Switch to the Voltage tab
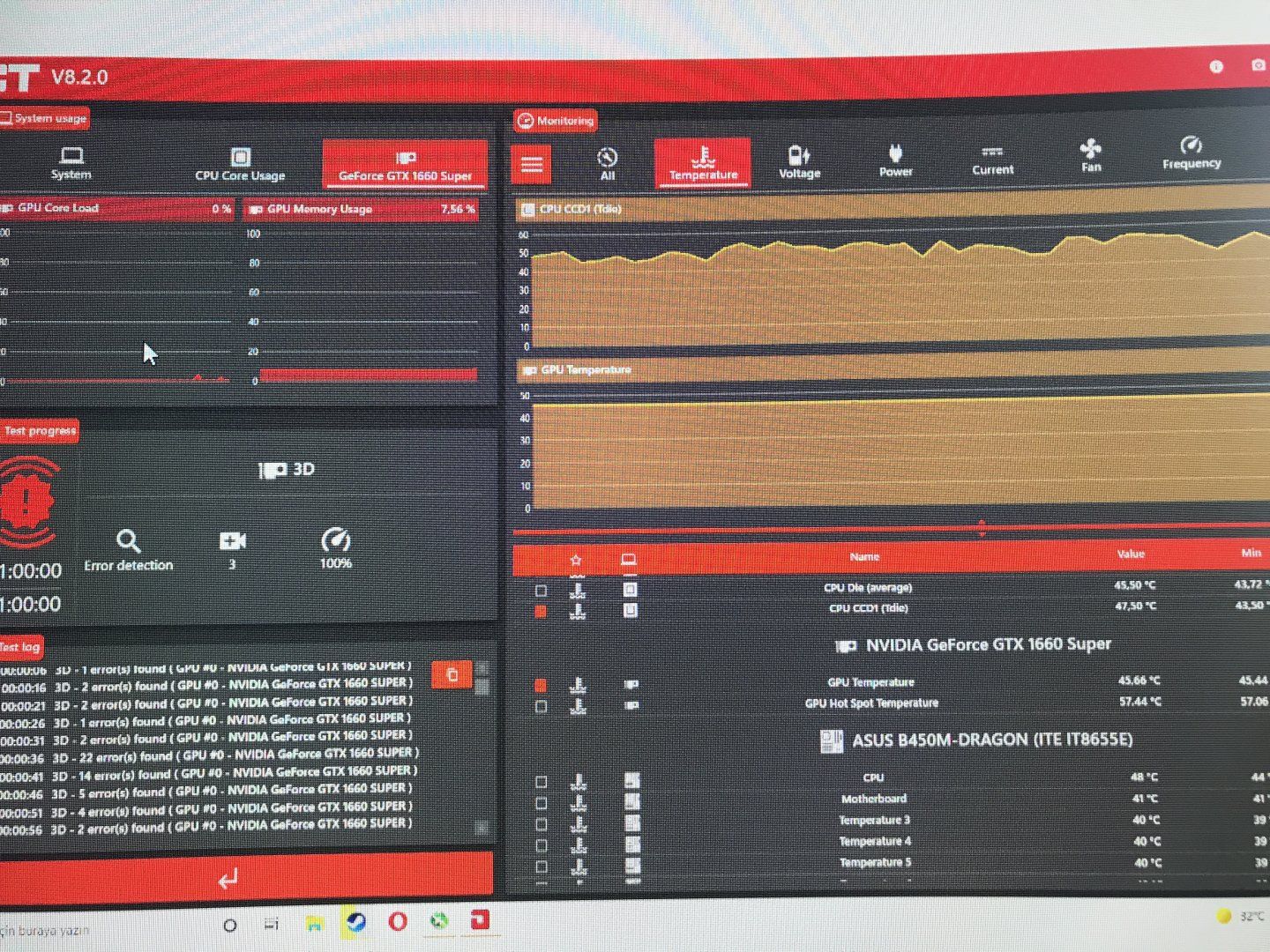Screen dimensions: 1270x952 tap(799, 162)
